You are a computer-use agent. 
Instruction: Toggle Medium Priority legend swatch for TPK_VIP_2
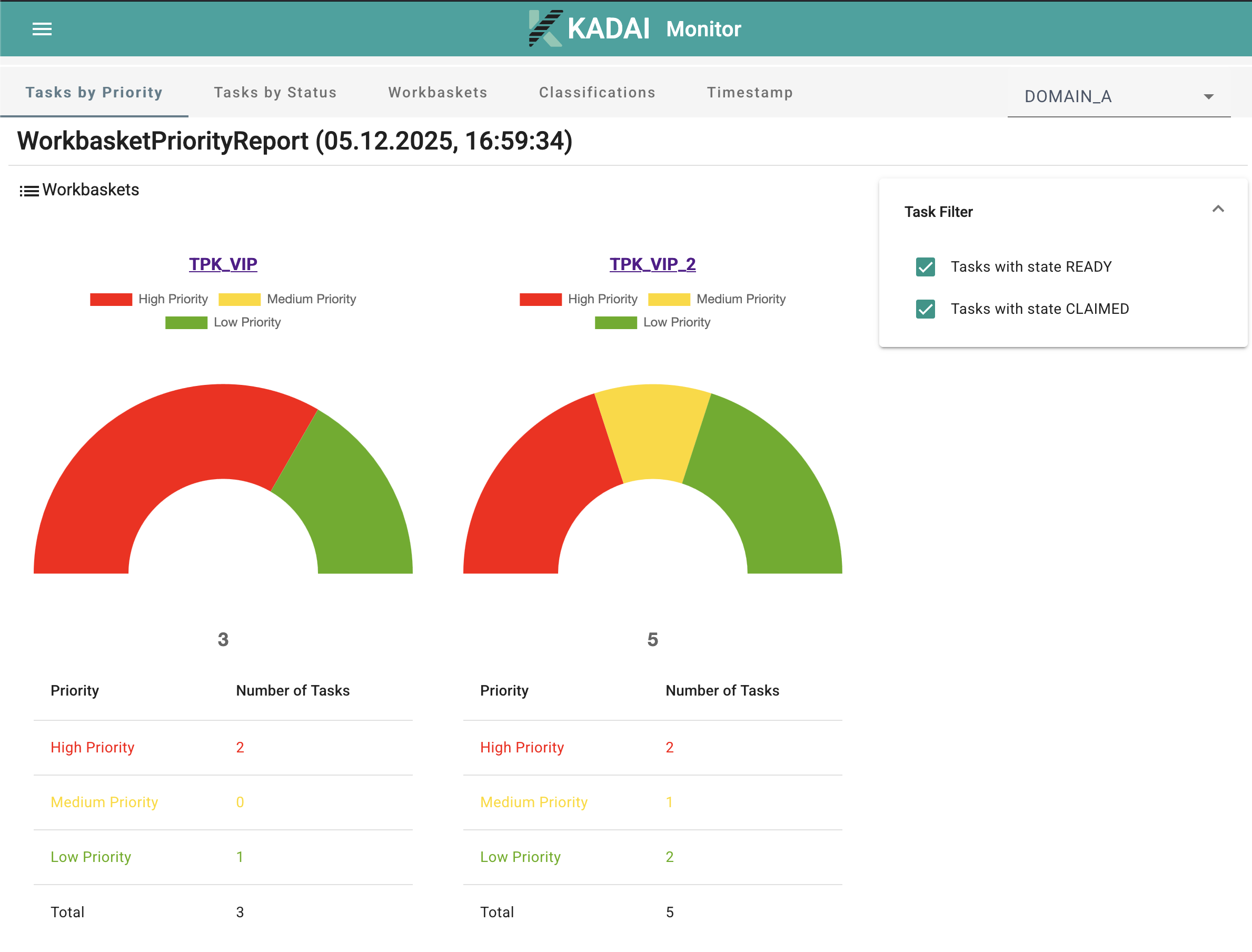[669, 299]
